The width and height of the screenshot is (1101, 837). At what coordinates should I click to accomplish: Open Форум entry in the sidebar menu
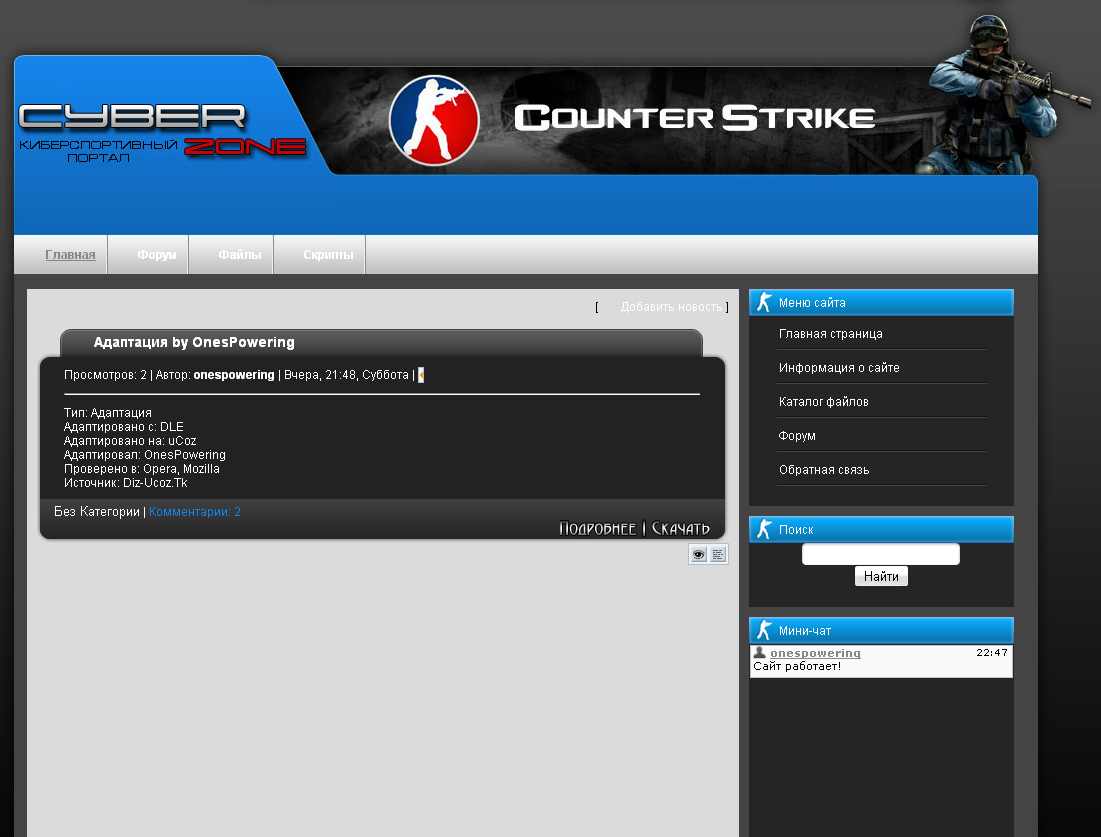click(x=797, y=436)
